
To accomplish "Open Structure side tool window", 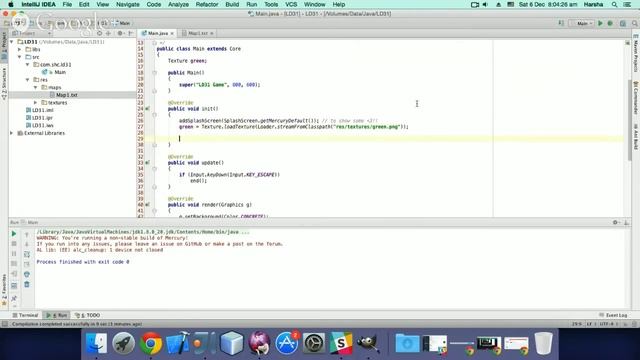I will 4,84.
